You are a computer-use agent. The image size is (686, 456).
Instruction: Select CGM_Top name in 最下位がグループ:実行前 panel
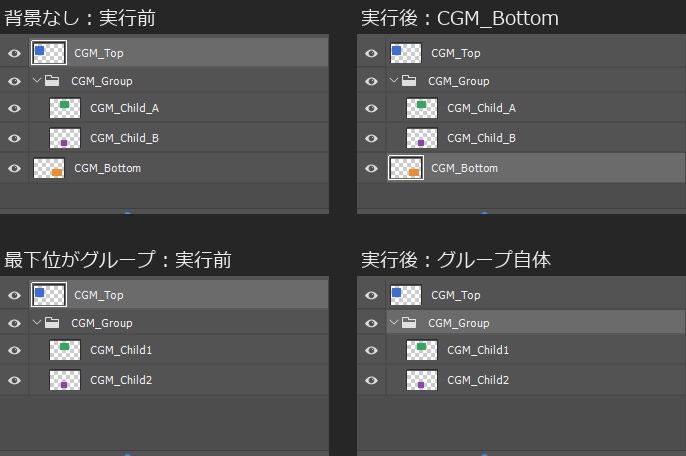coord(99,295)
